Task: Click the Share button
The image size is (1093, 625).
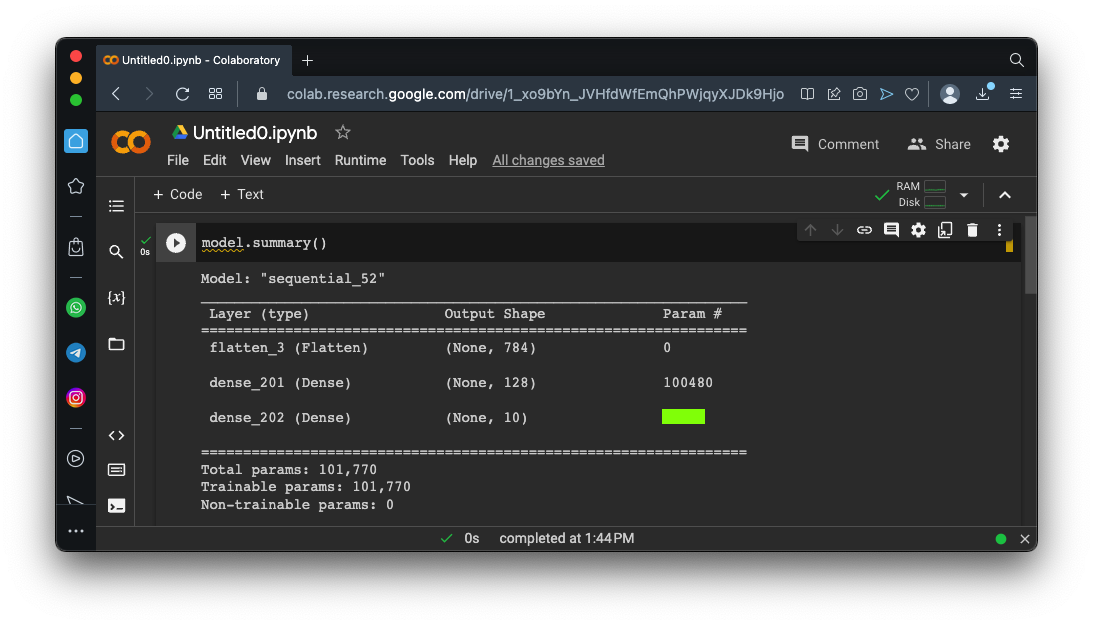Action: click(939, 144)
